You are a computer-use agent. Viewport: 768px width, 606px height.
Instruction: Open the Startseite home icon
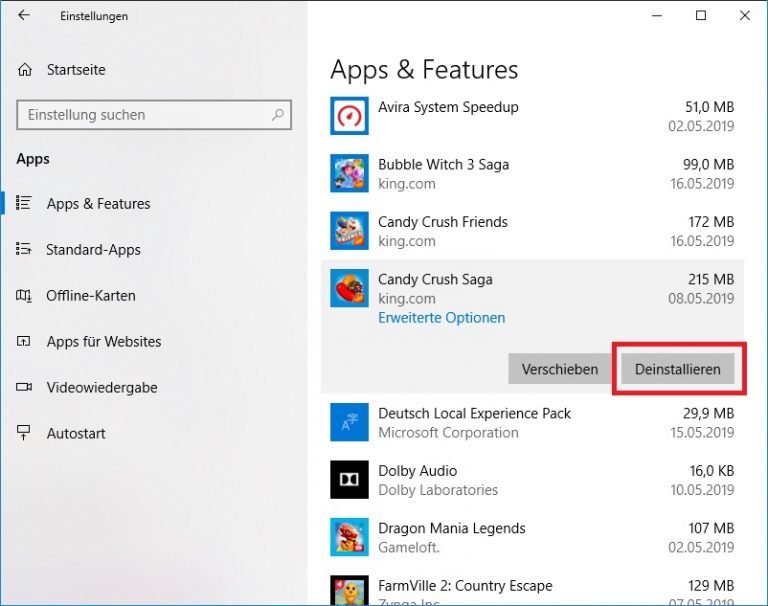pyautogui.click(x=24, y=70)
